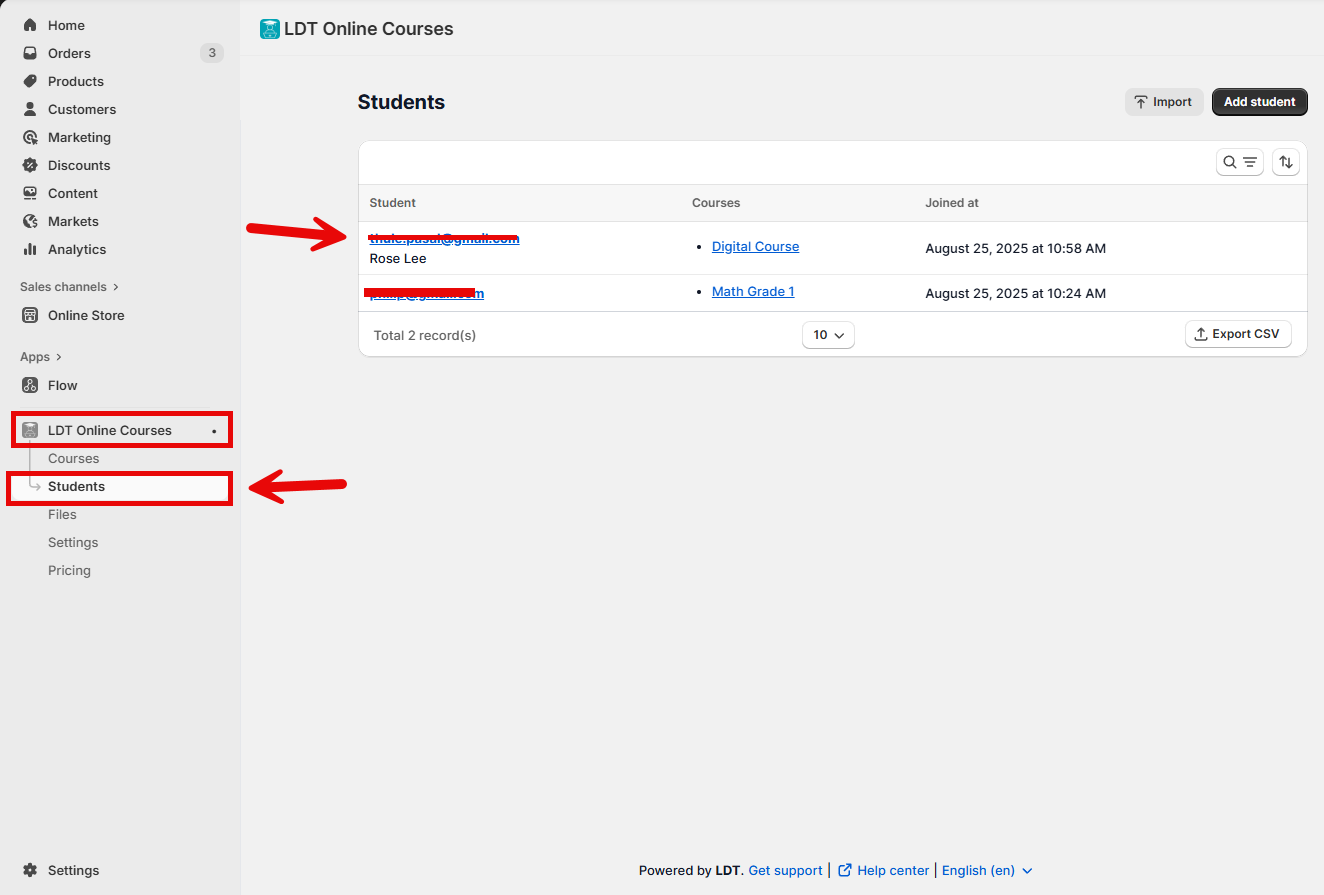The height and width of the screenshot is (895, 1324).
Task: Open the Digital Course link
Action: click(755, 247)
